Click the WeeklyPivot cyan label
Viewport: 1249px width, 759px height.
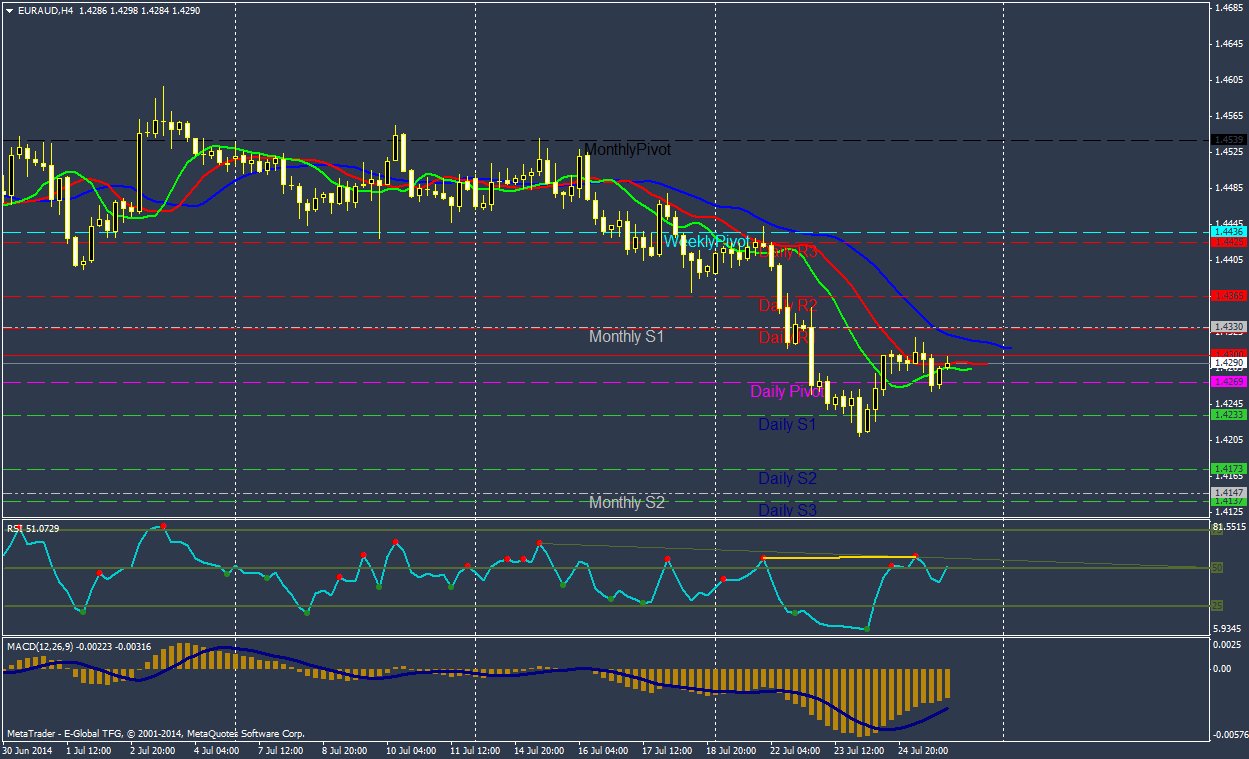pos(706,242)
